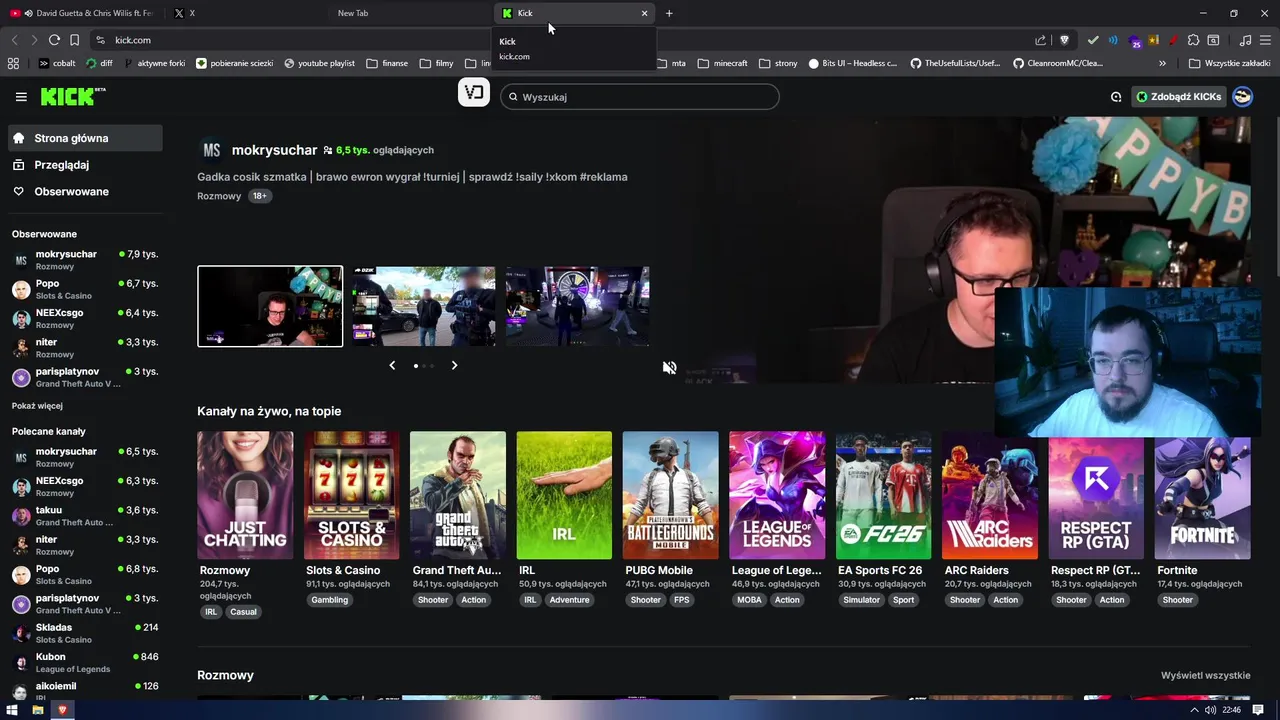This screenshot has height=720, width=1280.
Task: Select the first carousel pagination dot
Action: point(416,366)
